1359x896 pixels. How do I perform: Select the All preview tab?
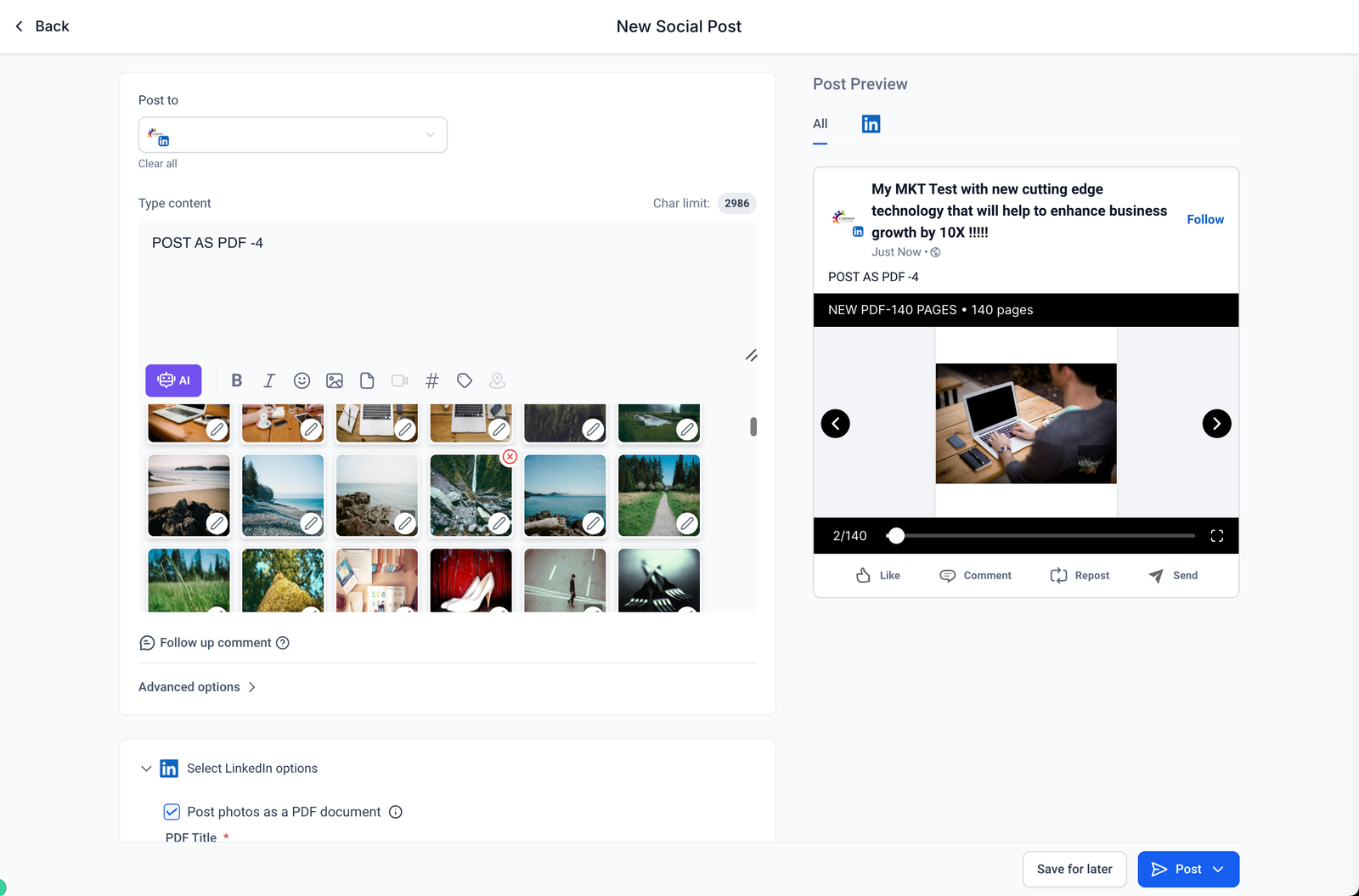pos(820,124)
